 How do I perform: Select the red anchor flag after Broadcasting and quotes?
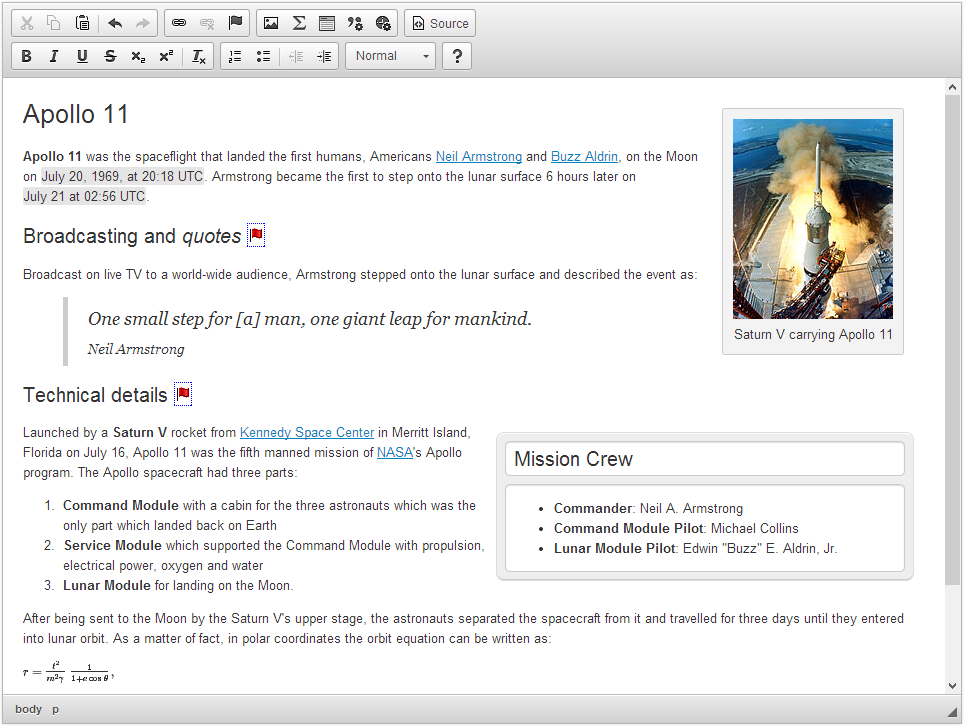click(x=256, y=235)
